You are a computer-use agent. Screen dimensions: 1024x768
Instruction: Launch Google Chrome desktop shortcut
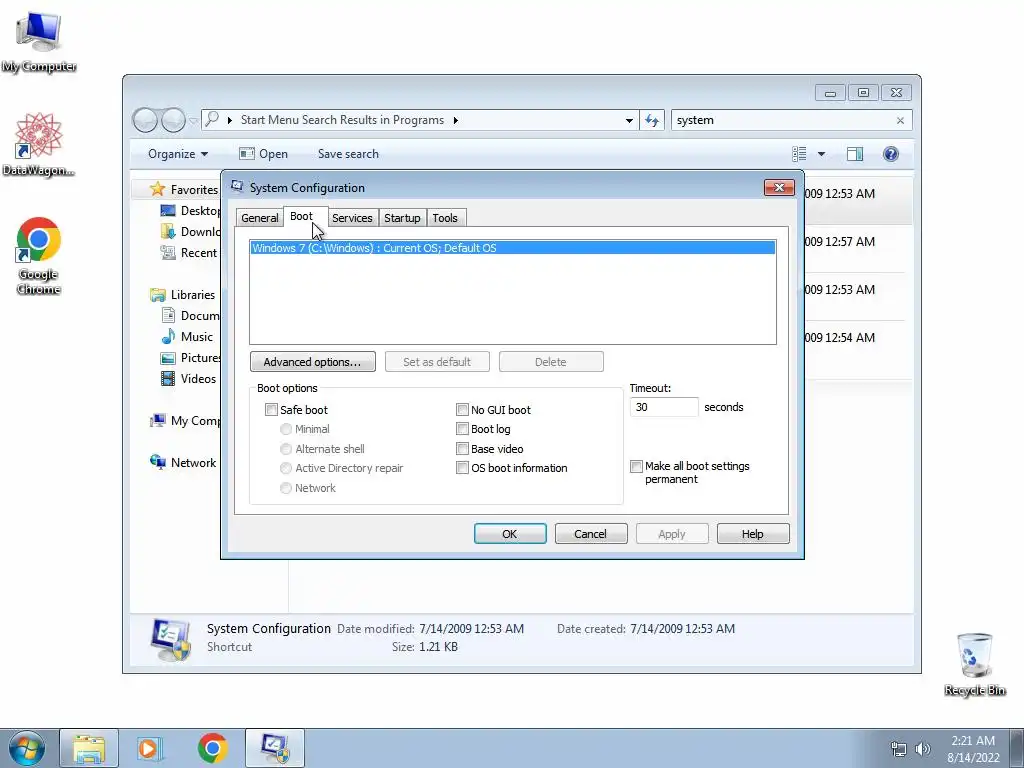coord(38,255)
